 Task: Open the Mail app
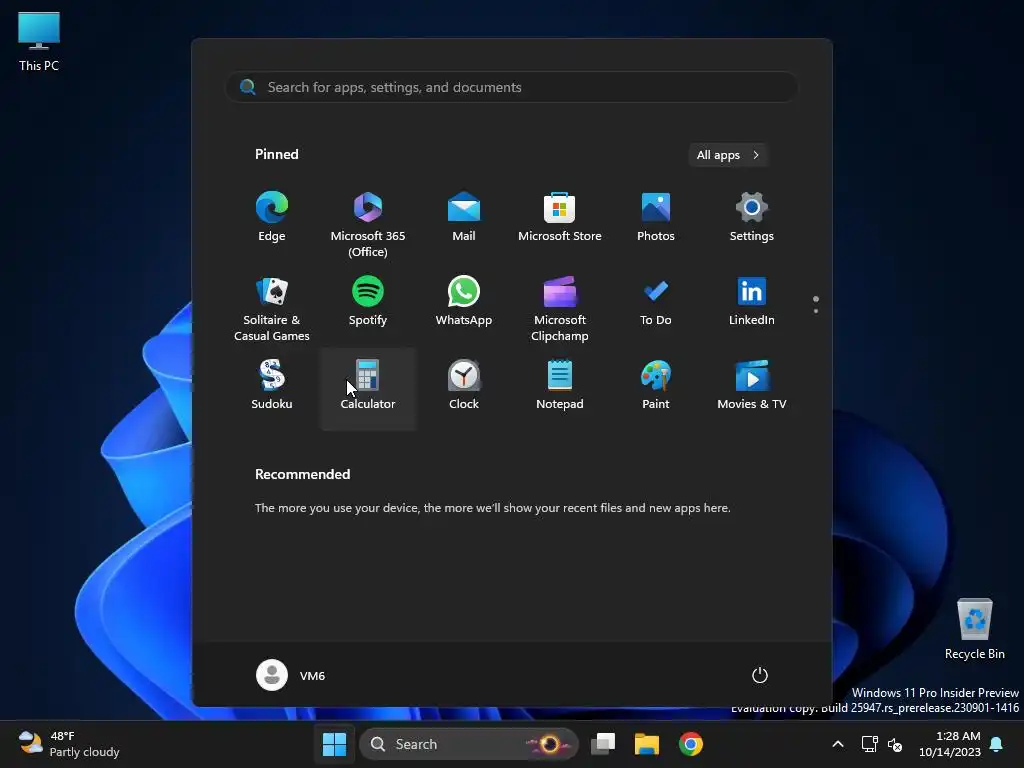[464, 217]
